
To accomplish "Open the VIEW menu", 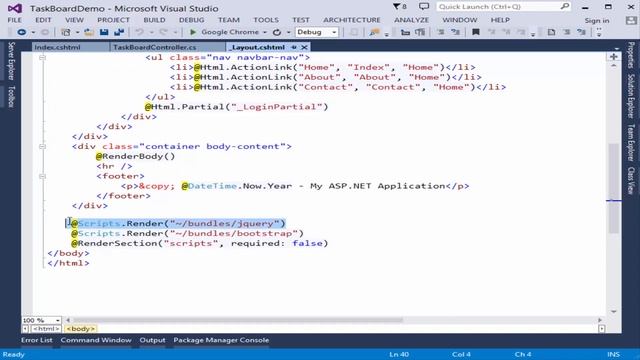I will (74, 20).
